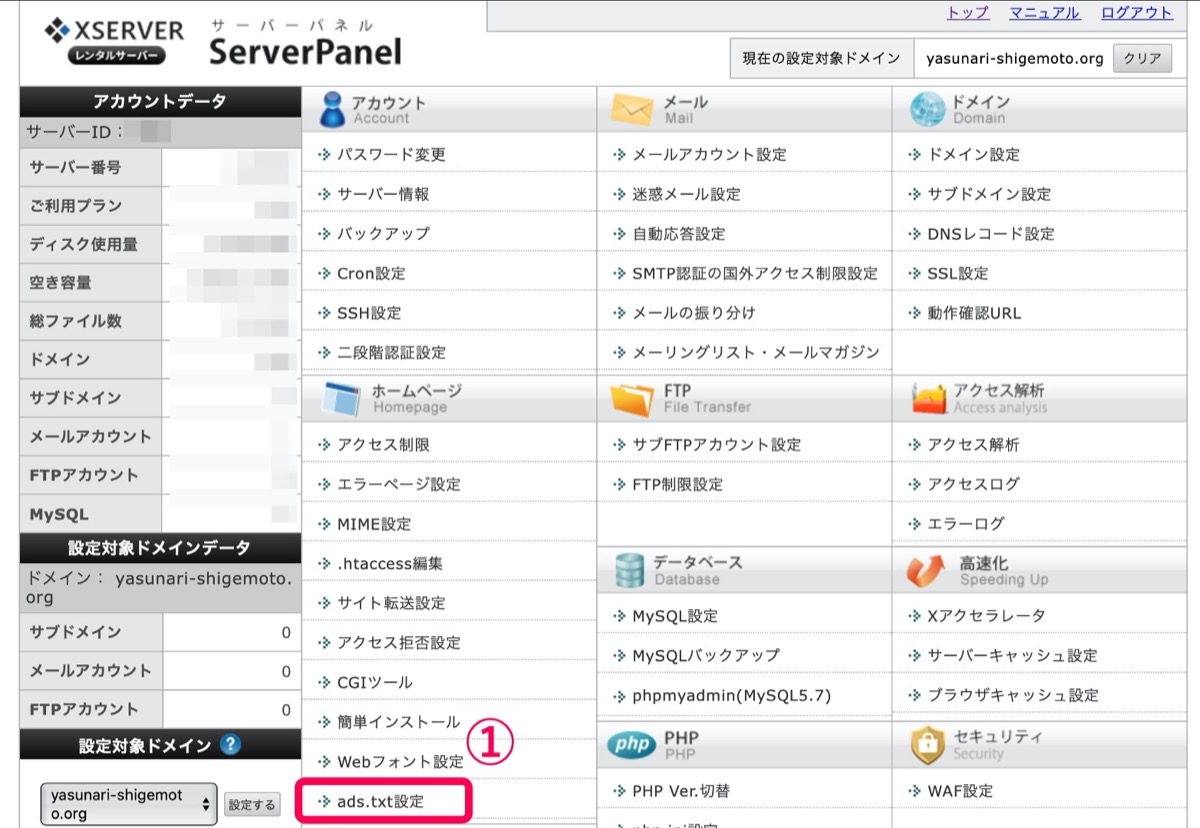
Task: Open SMTP認証の国外アクセス制限設定
Action: pyautogui.click(x=755, y=273)
